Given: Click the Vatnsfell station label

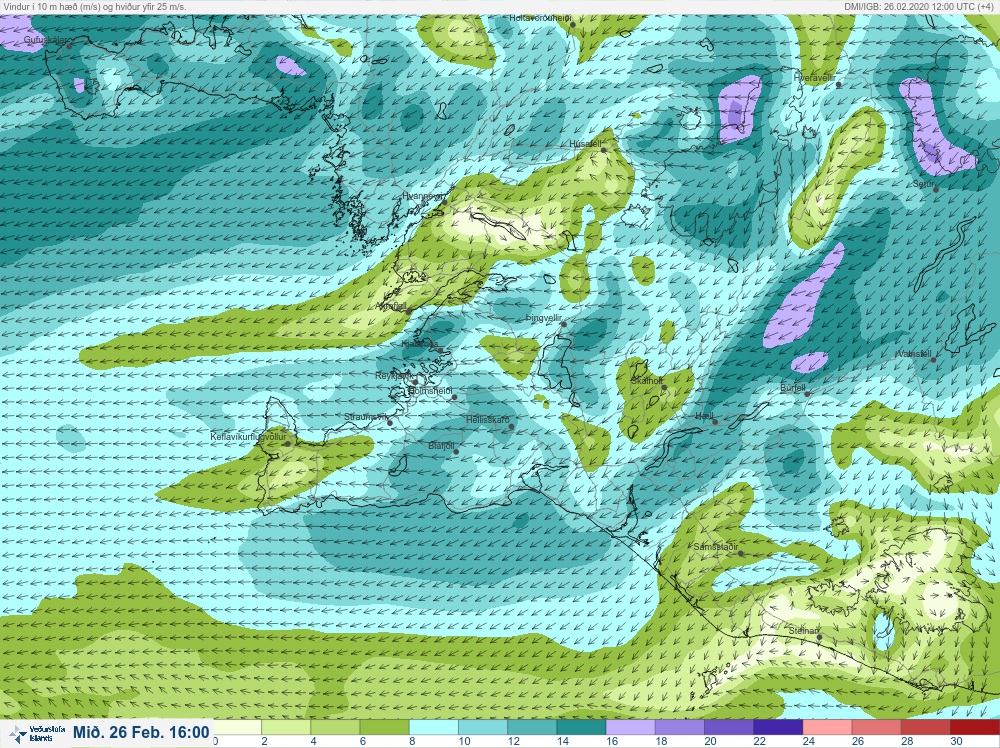Looking at the screenshot, I should pyautogui.click(x=913, y=354).
